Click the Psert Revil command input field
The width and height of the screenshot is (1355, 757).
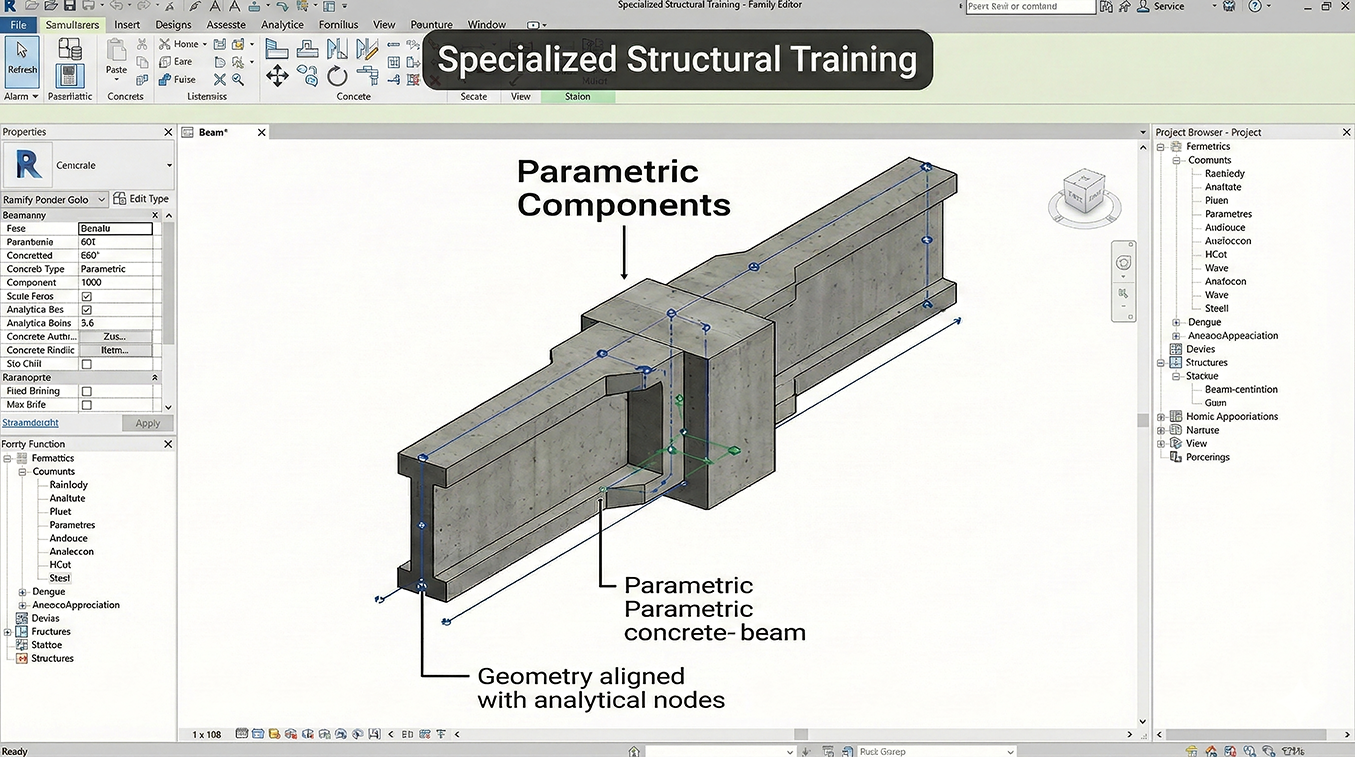[x=1030, y=6]
